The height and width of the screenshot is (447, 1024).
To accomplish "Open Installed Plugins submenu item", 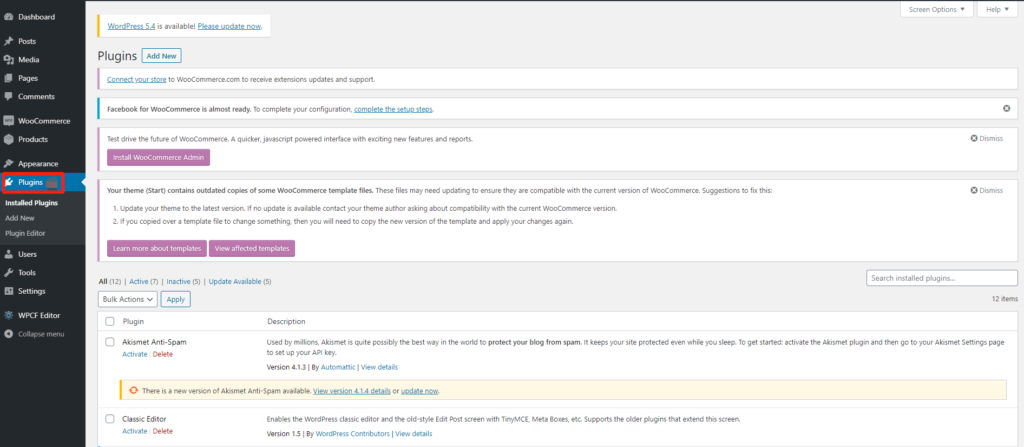I will [x=31, y=203].
